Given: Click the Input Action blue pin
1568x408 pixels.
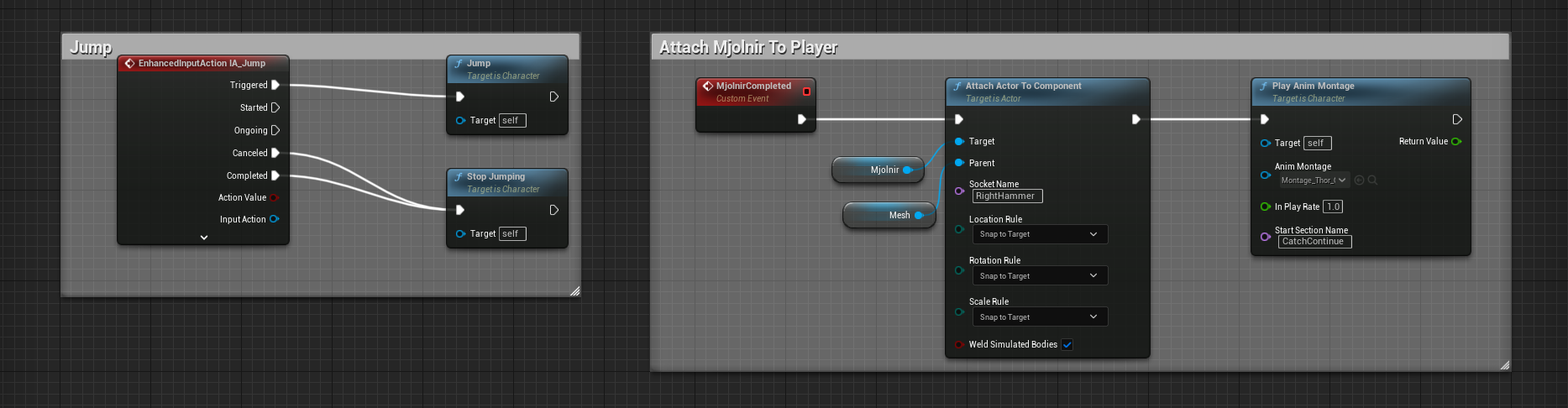Looking at the screenshot, I should pyautogui.click(x=274, y=219).
